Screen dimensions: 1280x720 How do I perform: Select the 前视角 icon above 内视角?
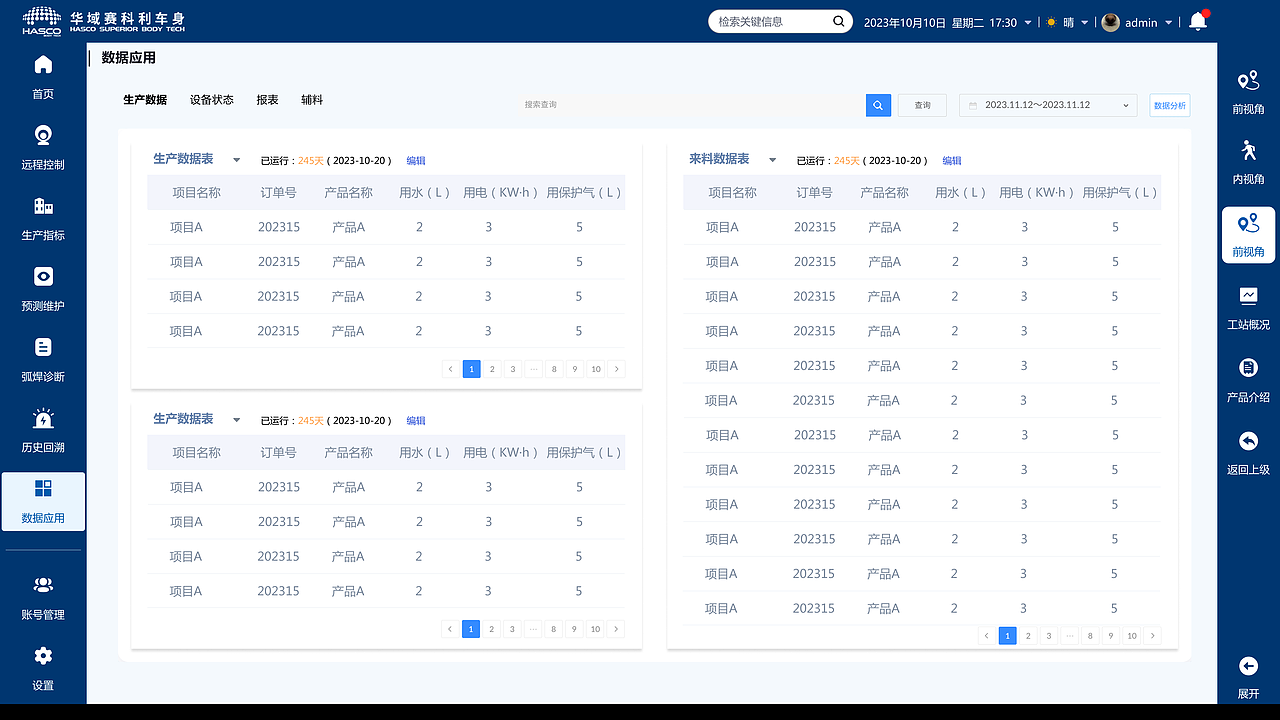click(x=1248, y=81)
